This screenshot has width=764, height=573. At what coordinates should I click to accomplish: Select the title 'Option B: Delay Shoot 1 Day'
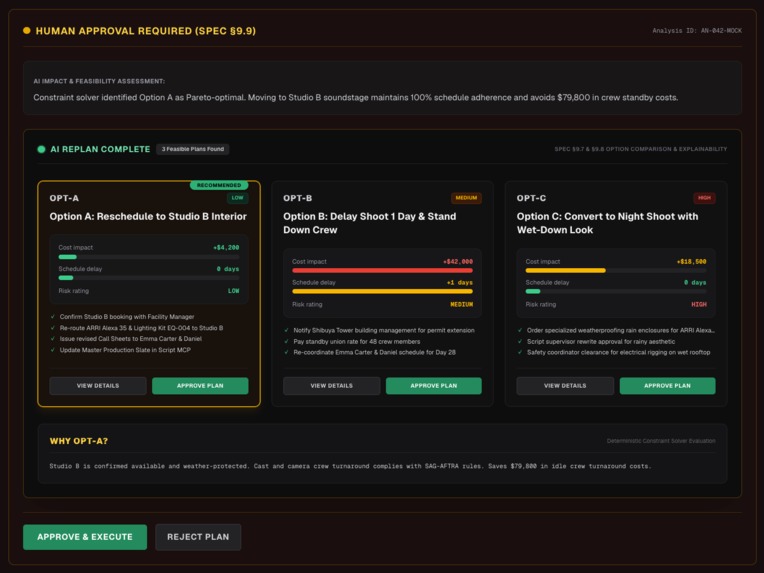pos(370,223)
